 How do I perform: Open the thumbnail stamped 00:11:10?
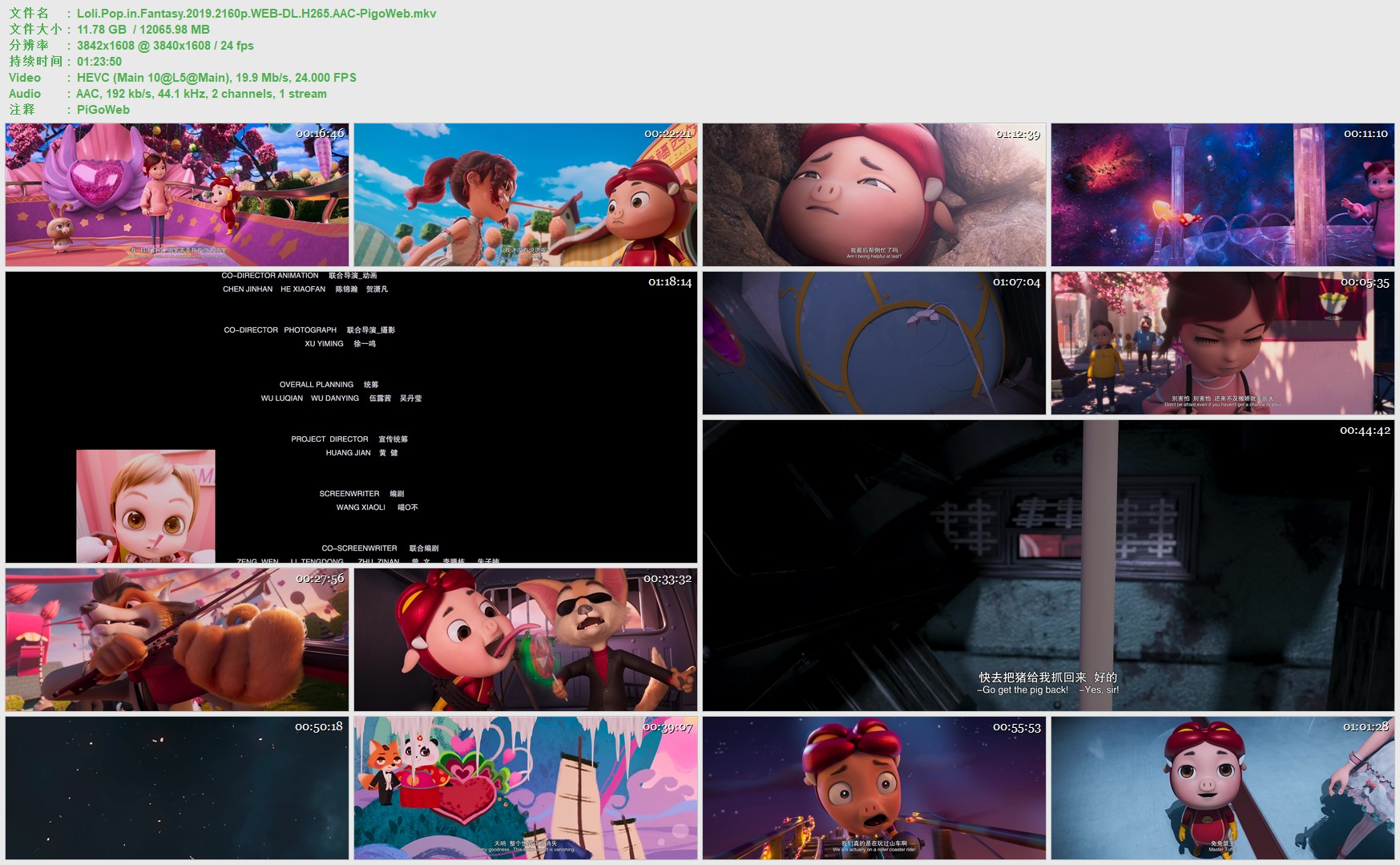point(1223,195)
